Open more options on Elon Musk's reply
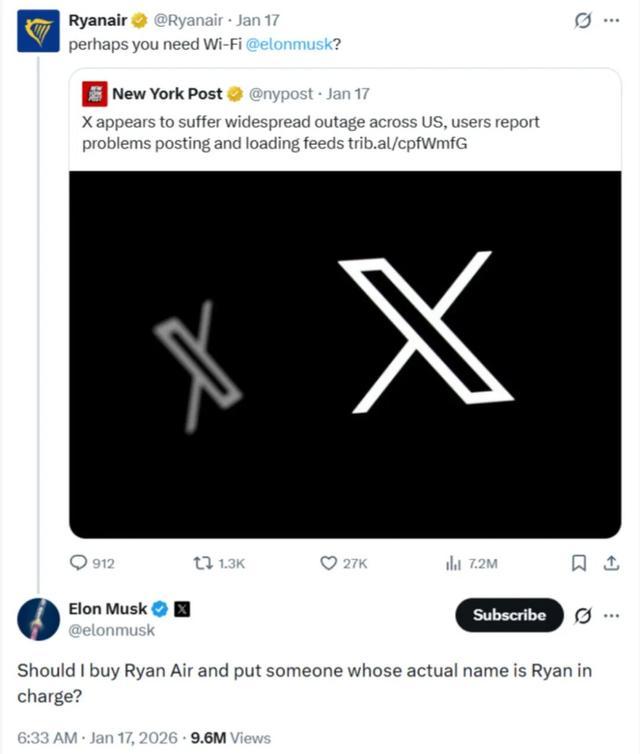 612,615
